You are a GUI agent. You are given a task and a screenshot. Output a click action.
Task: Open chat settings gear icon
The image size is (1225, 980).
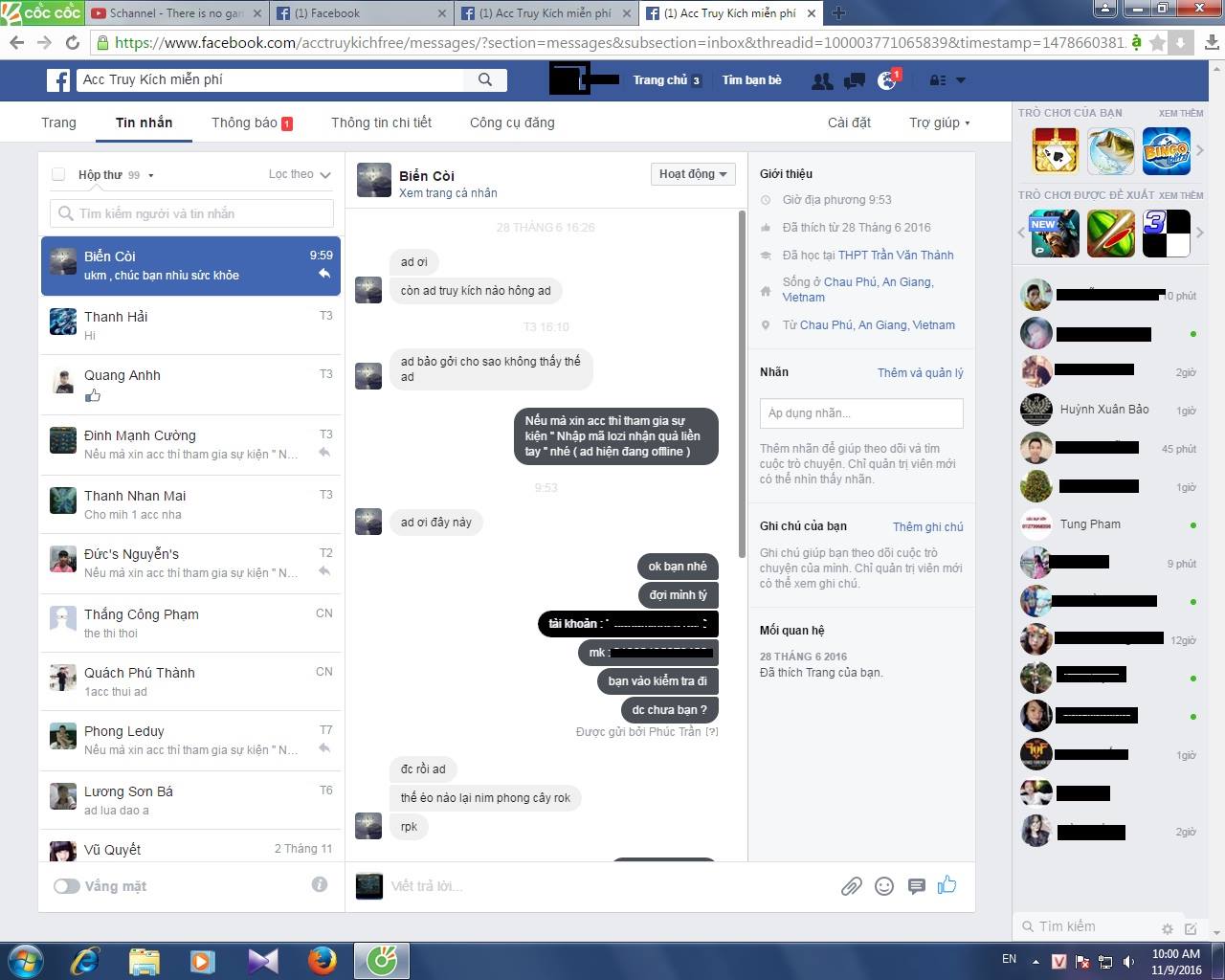point(1167,928)
